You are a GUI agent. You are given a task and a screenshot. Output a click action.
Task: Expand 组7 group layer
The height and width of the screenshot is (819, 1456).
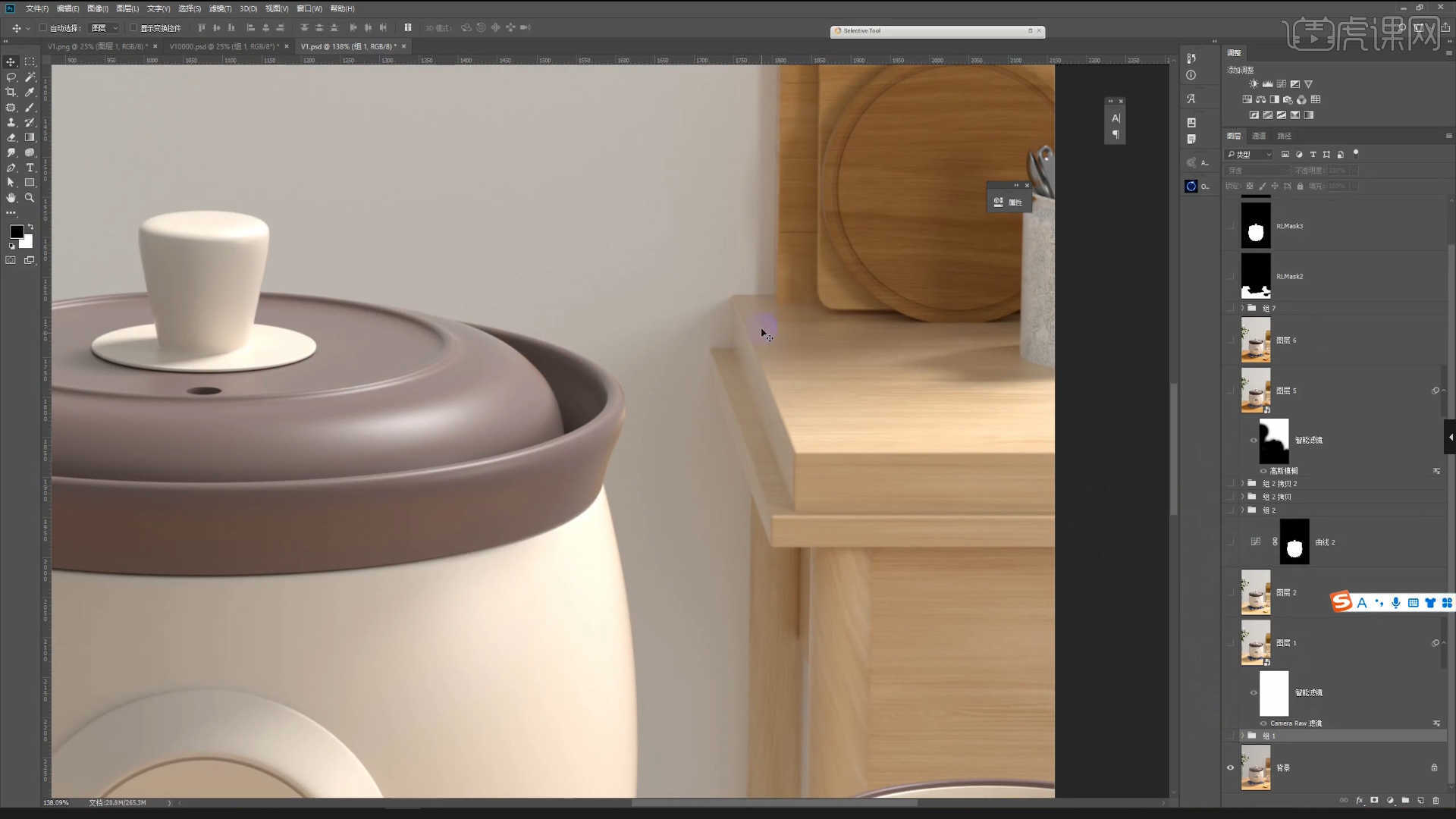[x=1243, y=308]
